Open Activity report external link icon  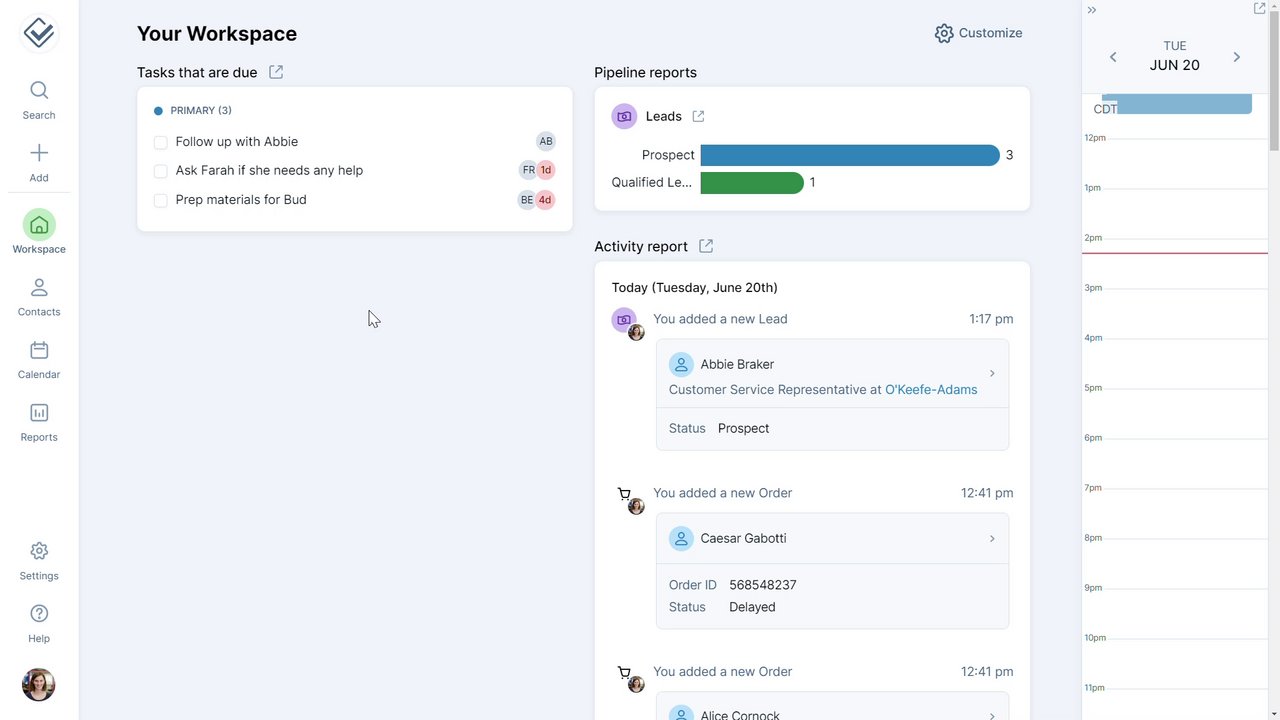706,246
